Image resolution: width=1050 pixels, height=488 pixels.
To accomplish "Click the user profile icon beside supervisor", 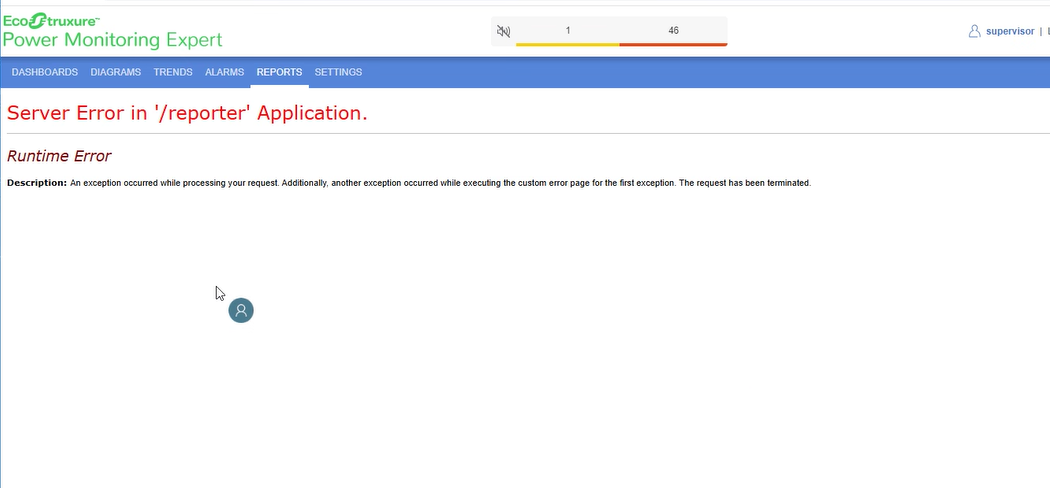I will tap(974, 31).
